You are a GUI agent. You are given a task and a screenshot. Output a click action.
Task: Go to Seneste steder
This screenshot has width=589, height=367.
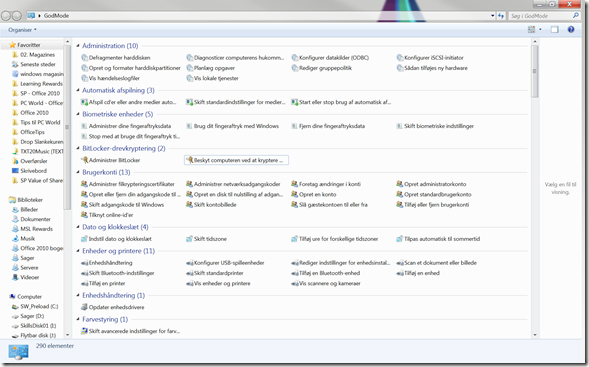point(34,64)
